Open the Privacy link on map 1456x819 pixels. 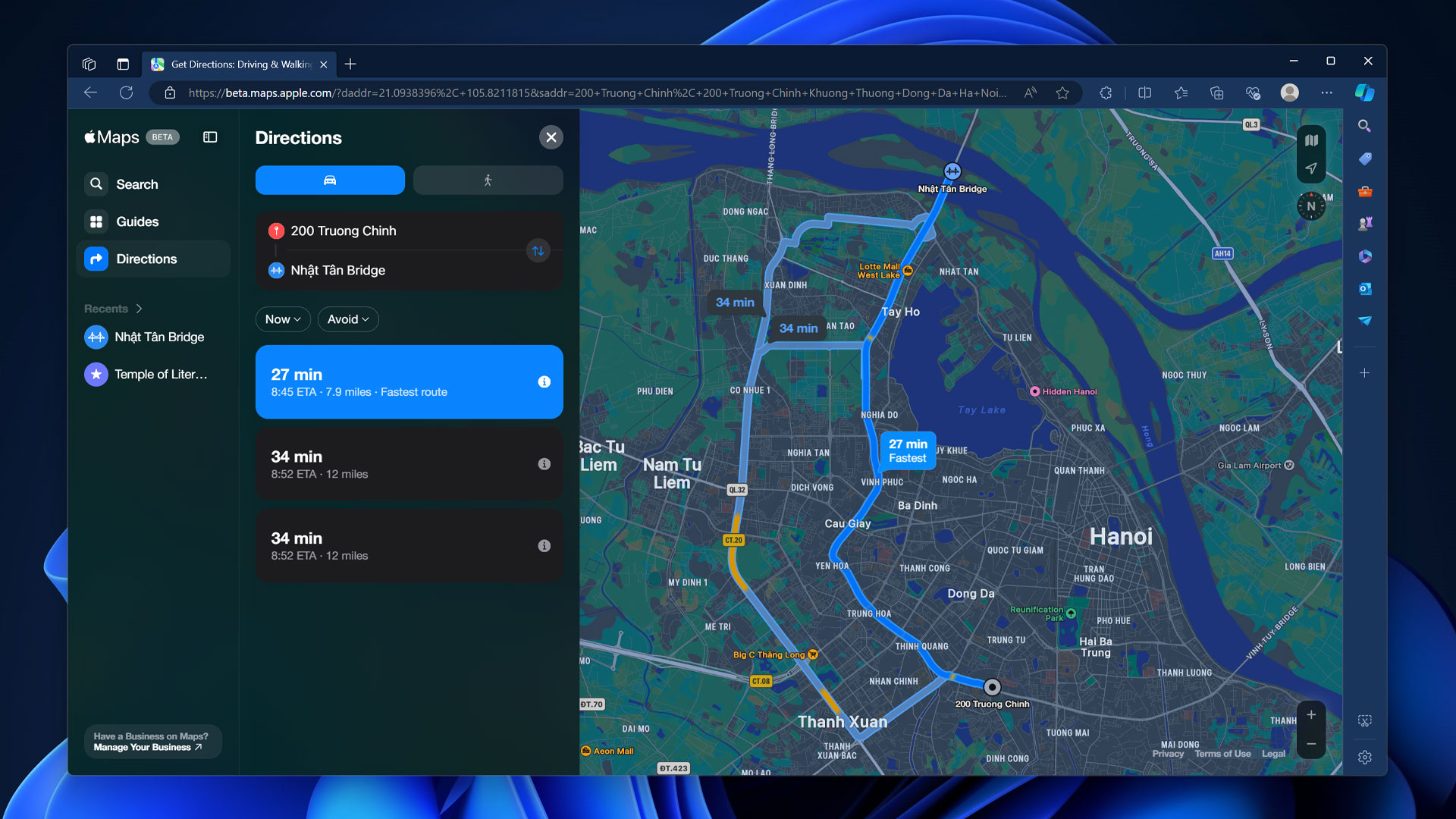pos(1168,754)
